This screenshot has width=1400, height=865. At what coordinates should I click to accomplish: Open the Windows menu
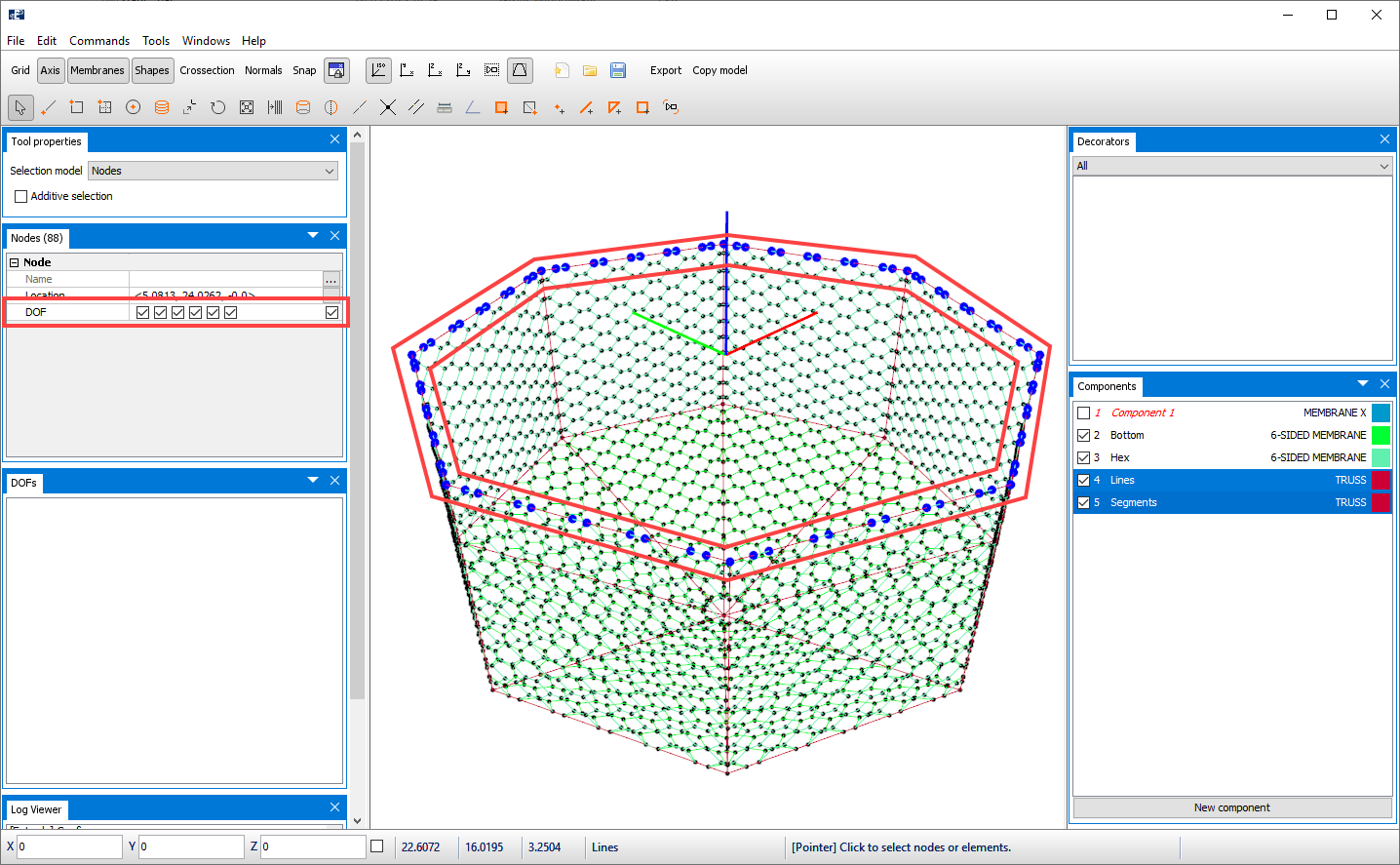coord(206,41)
